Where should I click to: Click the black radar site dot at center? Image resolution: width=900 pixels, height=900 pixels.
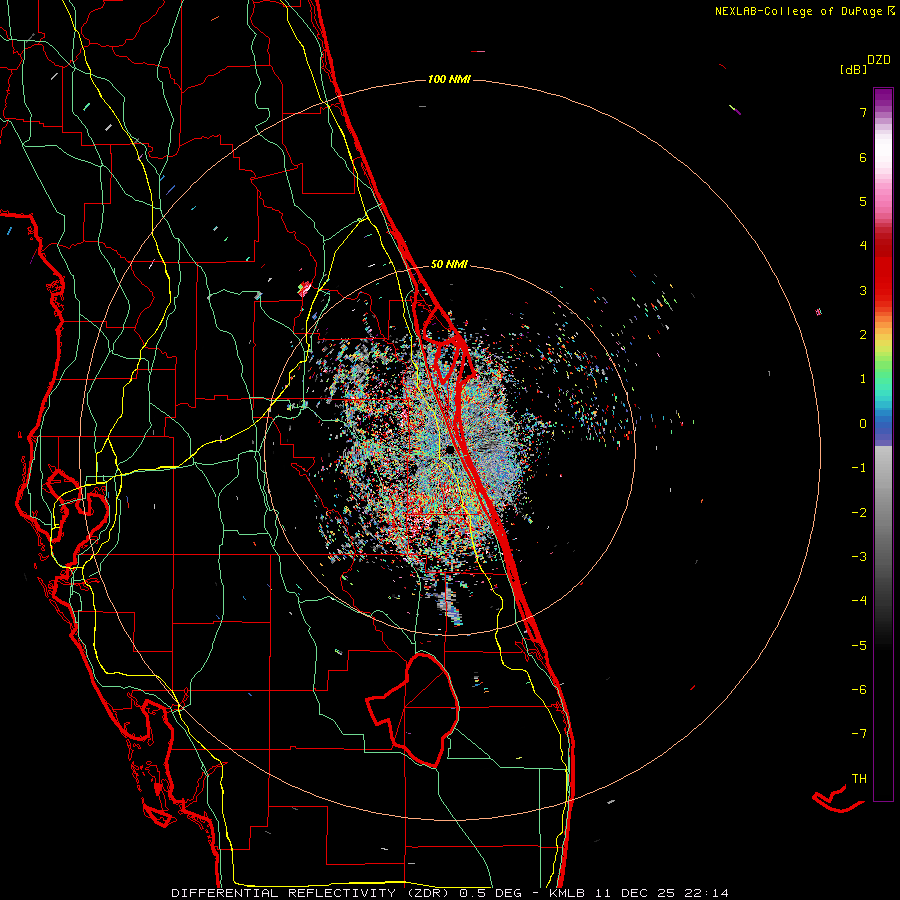[451, 449]
